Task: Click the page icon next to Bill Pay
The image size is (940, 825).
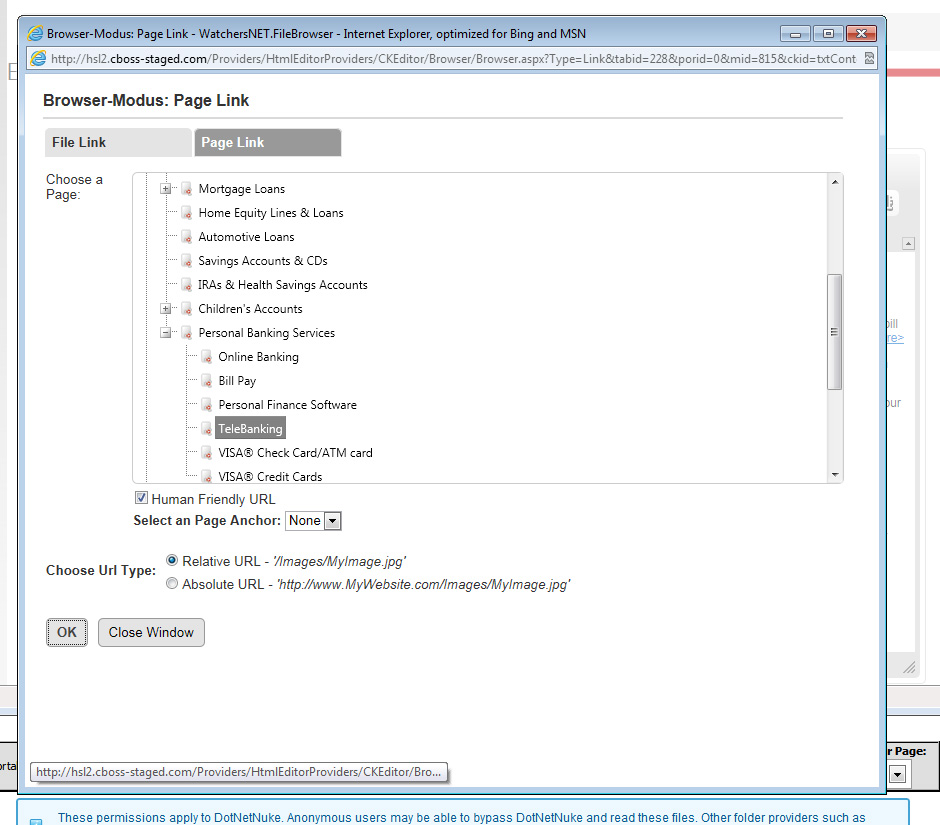Action: point(206,381)
